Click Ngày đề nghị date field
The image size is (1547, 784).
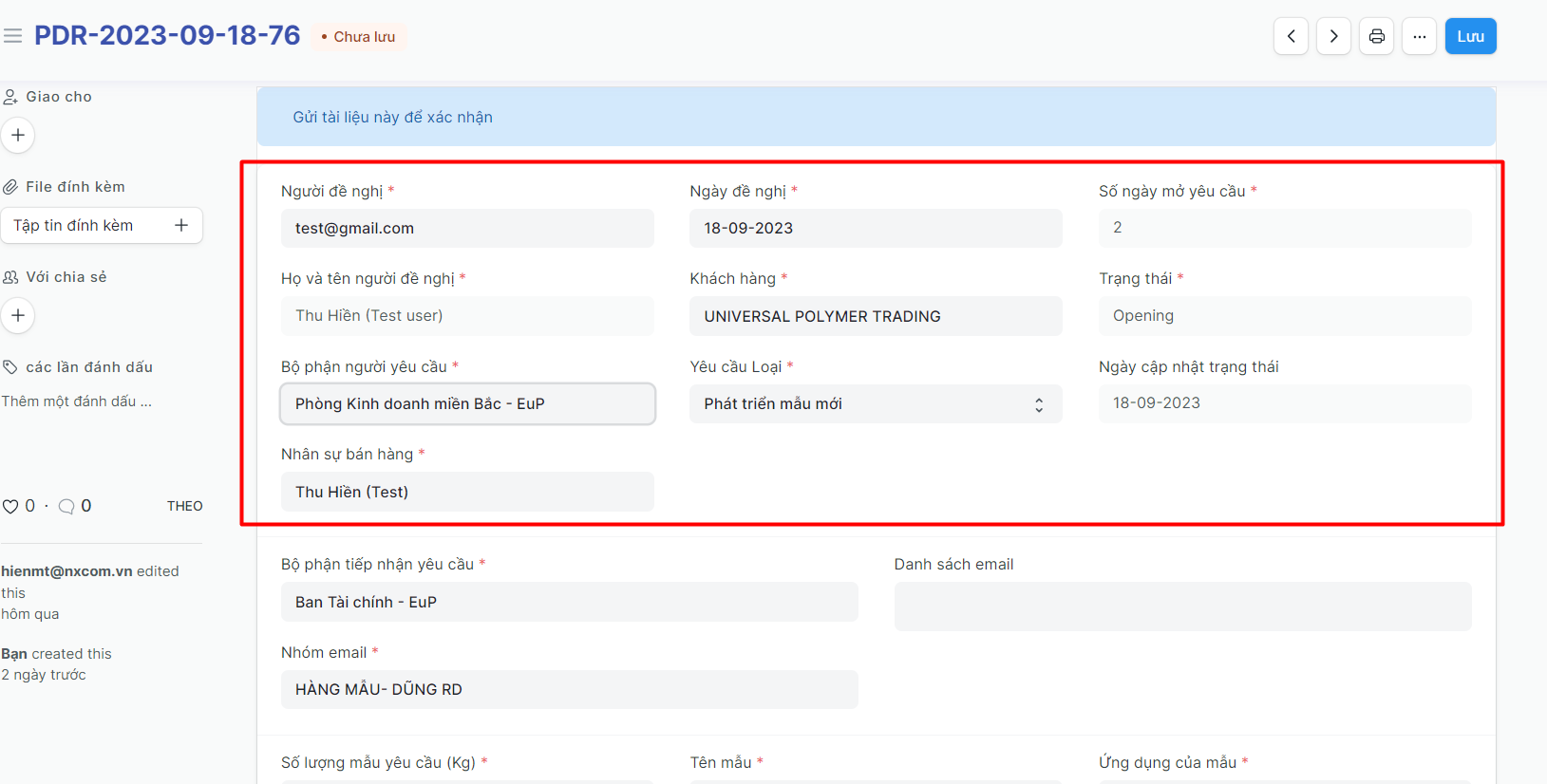875,228
